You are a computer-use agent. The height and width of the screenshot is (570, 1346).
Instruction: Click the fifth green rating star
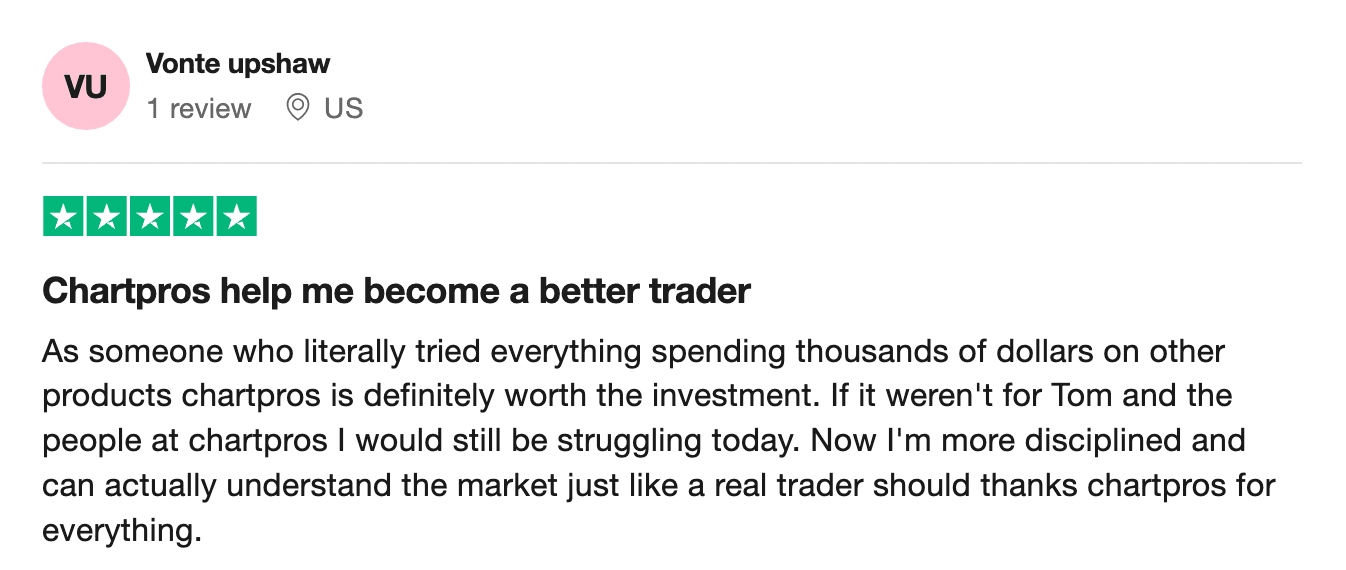pos(236,217)
